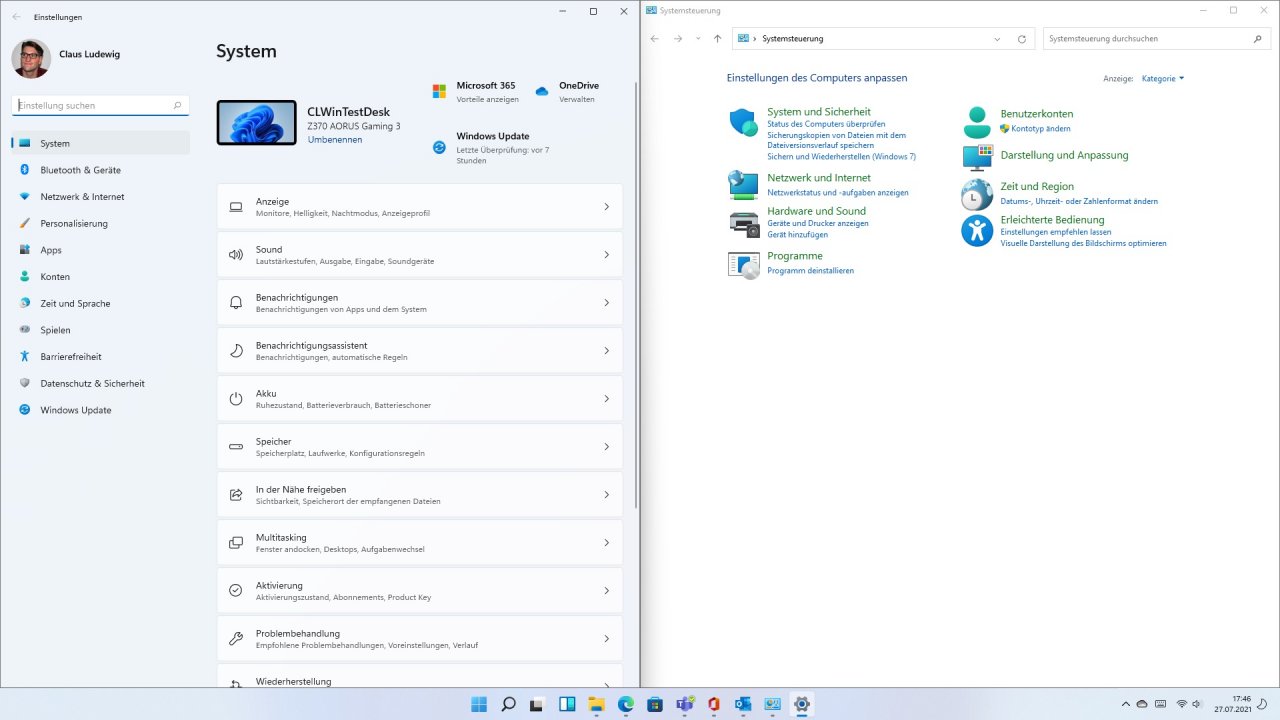The image size is (1280, 720).
Task: Click the Anzeige monitor icon
Action: point(236,207)
